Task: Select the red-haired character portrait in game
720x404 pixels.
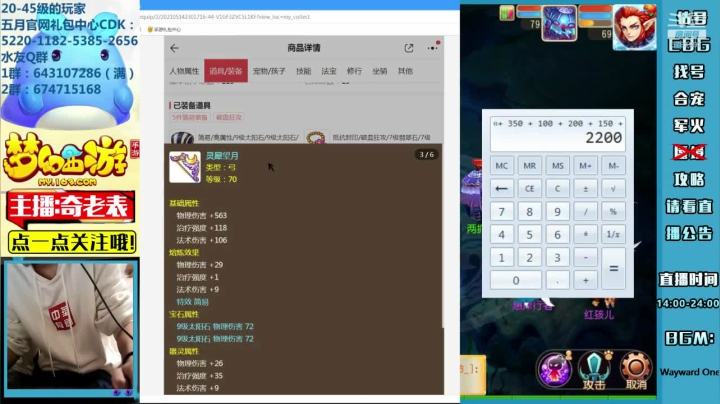Action: click(634, 27)
